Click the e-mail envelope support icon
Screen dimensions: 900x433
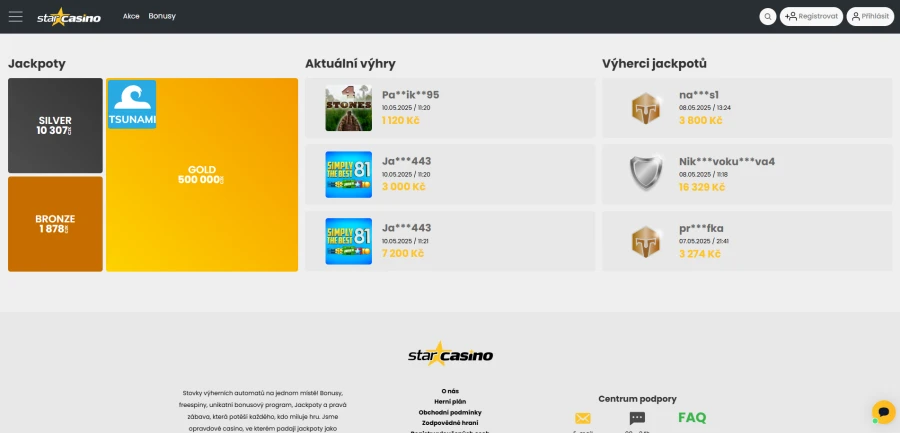coord(583,418)
